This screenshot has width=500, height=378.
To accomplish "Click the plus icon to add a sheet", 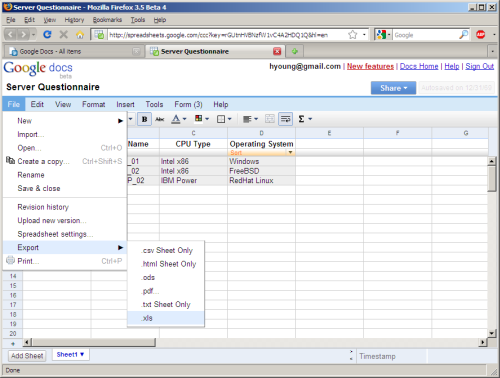I will click(x=13, y=343).
